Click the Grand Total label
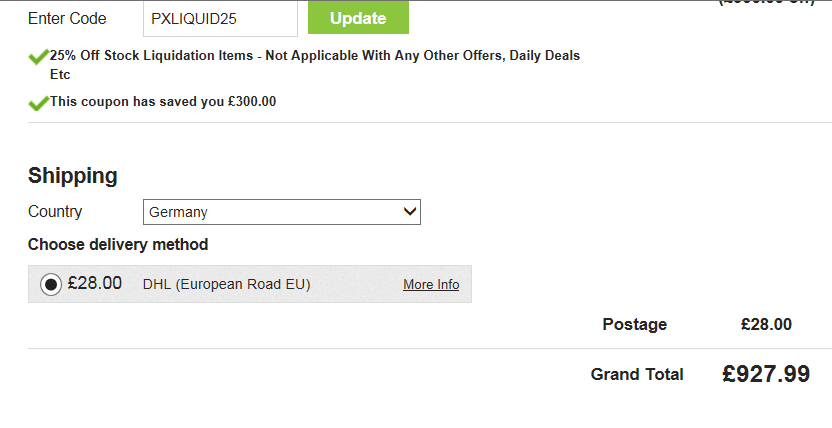The height and width of the screenshot is (428, 832). [x=637, y=374]
